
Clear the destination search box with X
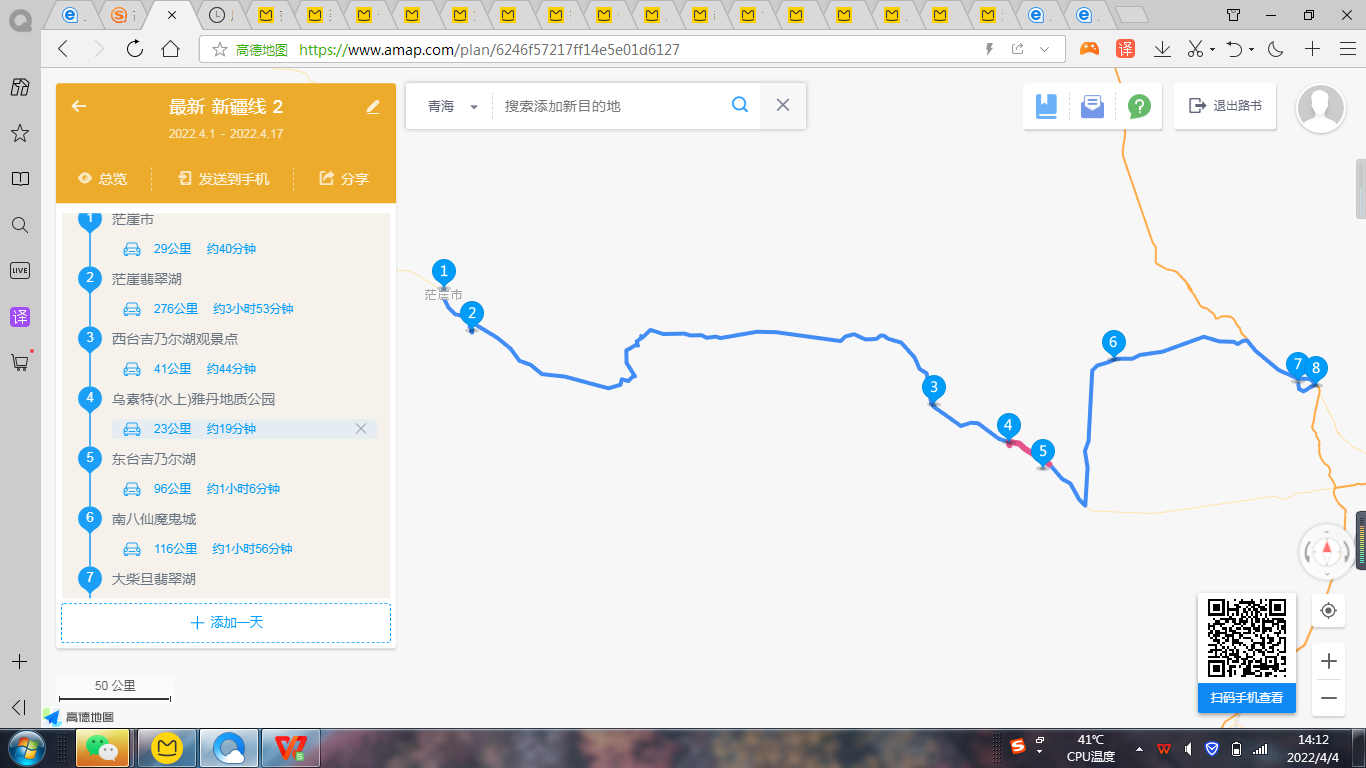(783, 105)
